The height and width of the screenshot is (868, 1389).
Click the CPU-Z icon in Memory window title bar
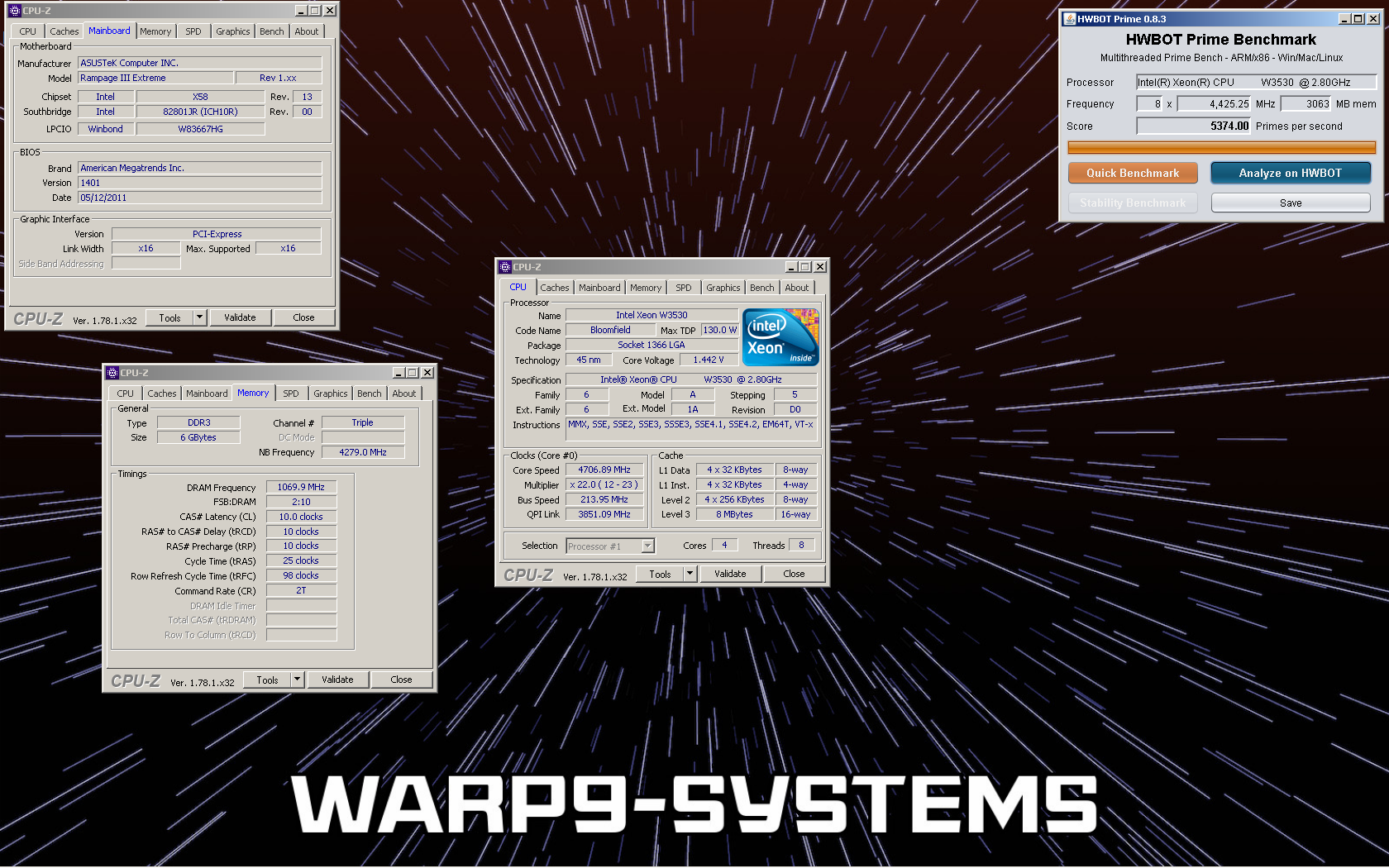point(112,373)
